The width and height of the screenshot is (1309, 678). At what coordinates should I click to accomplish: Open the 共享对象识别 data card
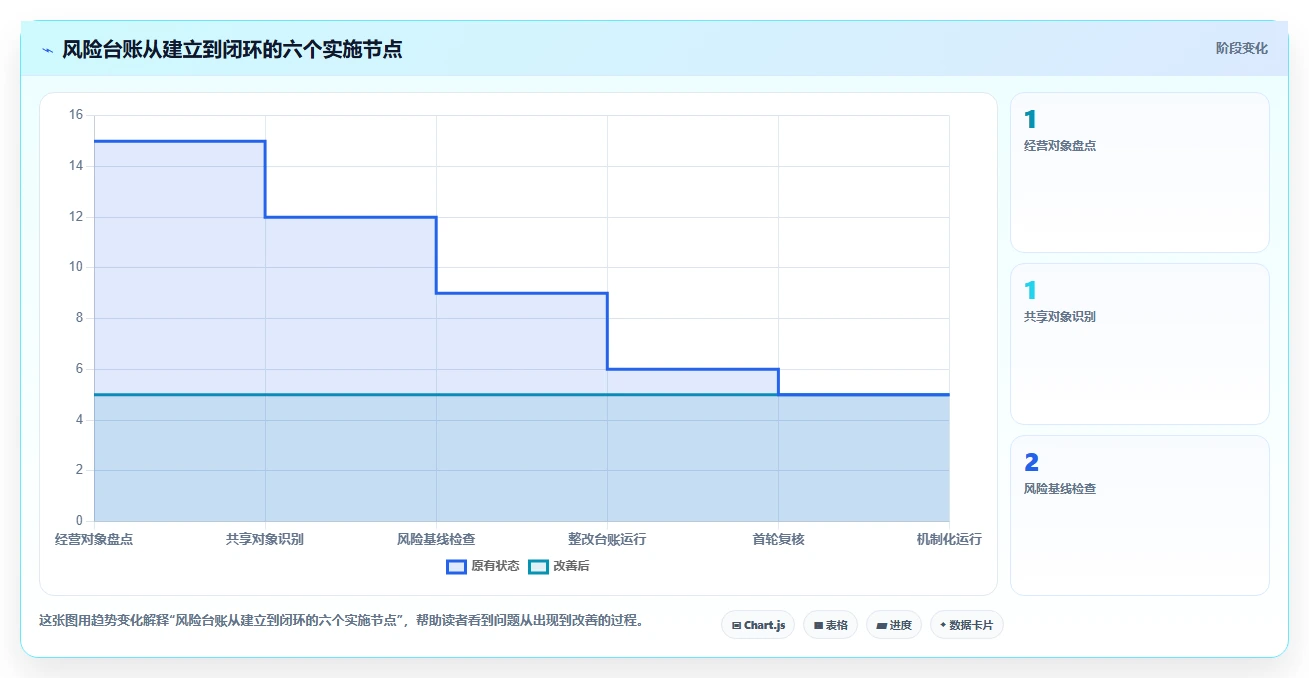pos(1139,344)
